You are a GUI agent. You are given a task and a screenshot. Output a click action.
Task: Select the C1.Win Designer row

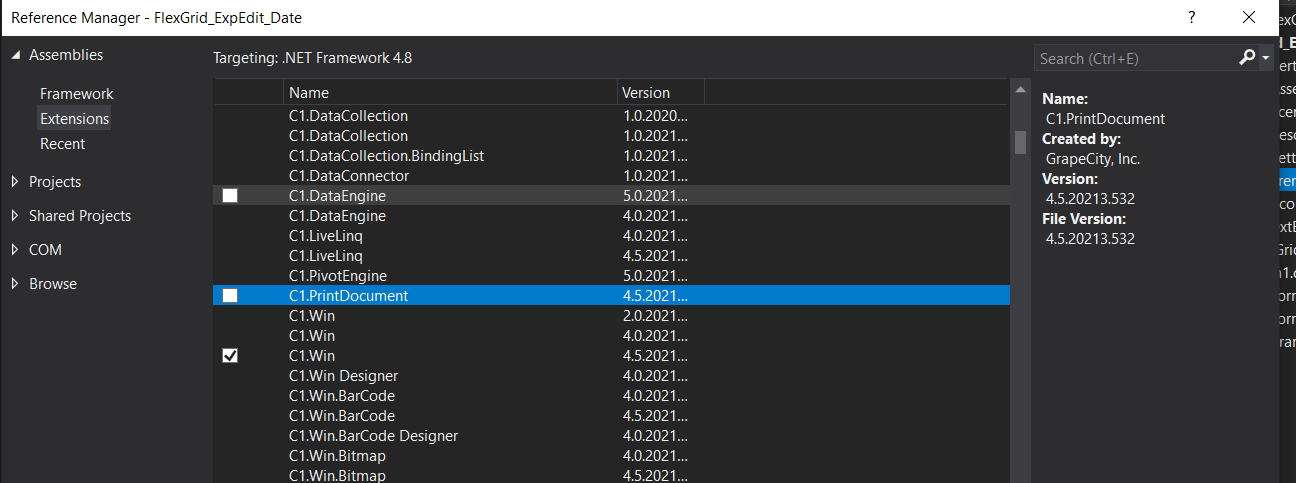pos(610,376)
